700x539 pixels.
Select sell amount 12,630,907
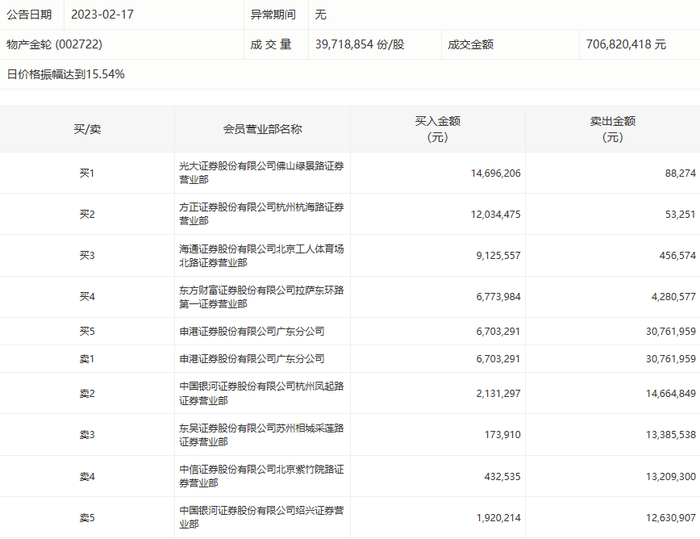pyautogui.click(x=671, y=518)
